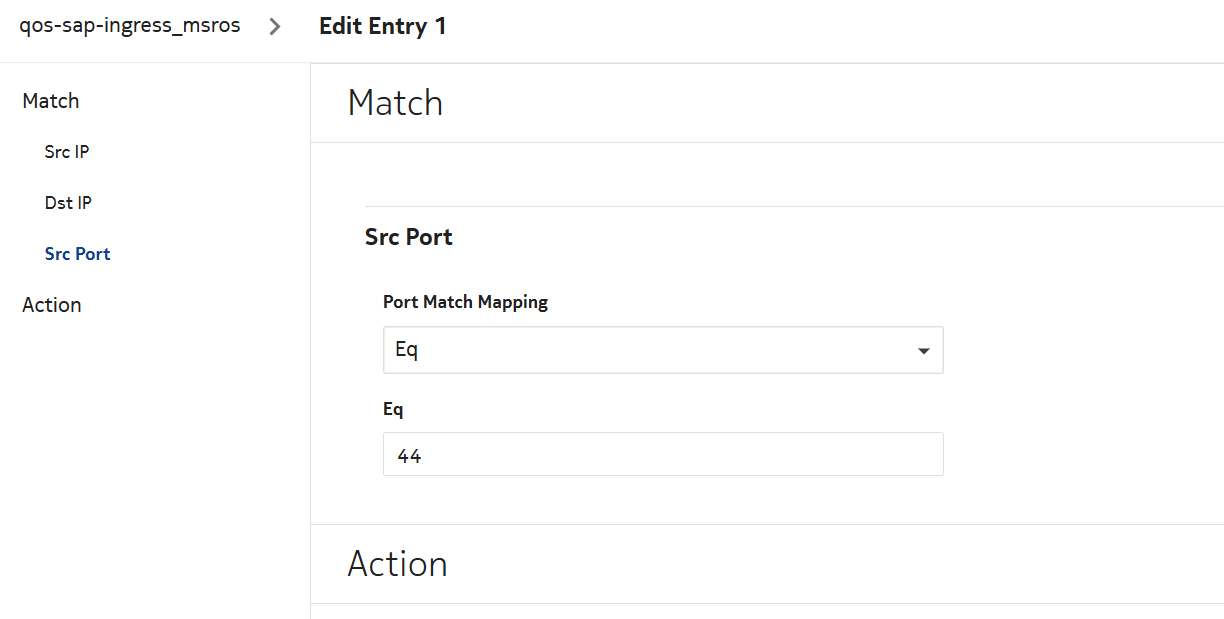Select Src Port in the sidebar
The height and width of the screenshot is (619, 1224).
pos(78,254)
